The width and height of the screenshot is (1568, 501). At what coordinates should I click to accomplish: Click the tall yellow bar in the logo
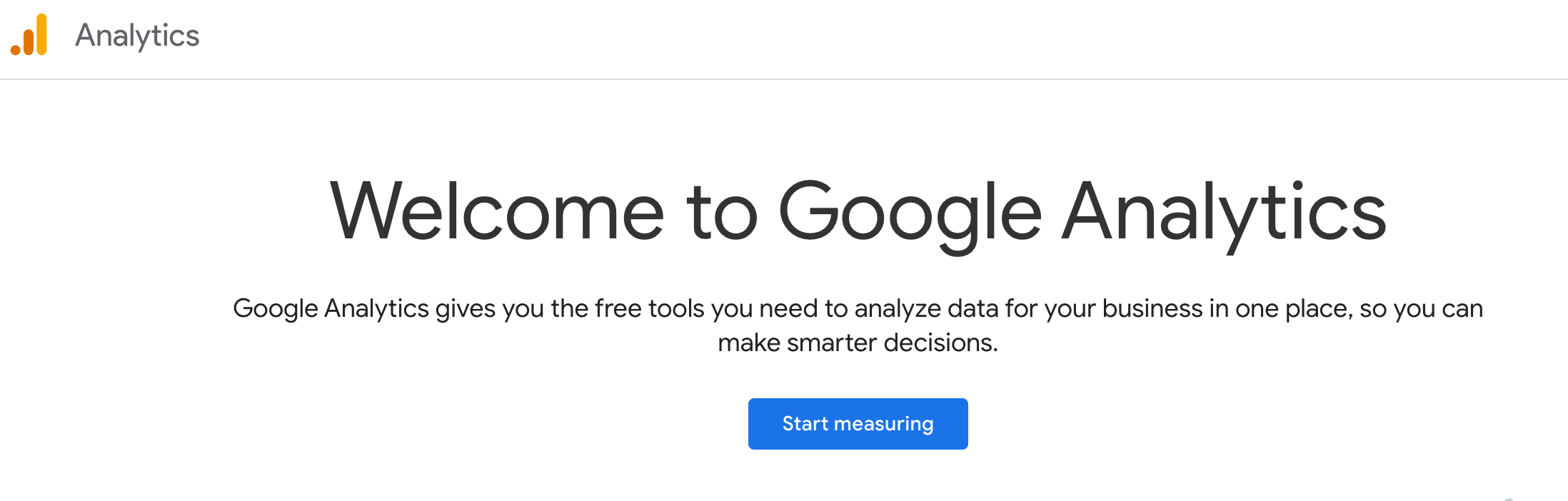[x=41, y=34]
